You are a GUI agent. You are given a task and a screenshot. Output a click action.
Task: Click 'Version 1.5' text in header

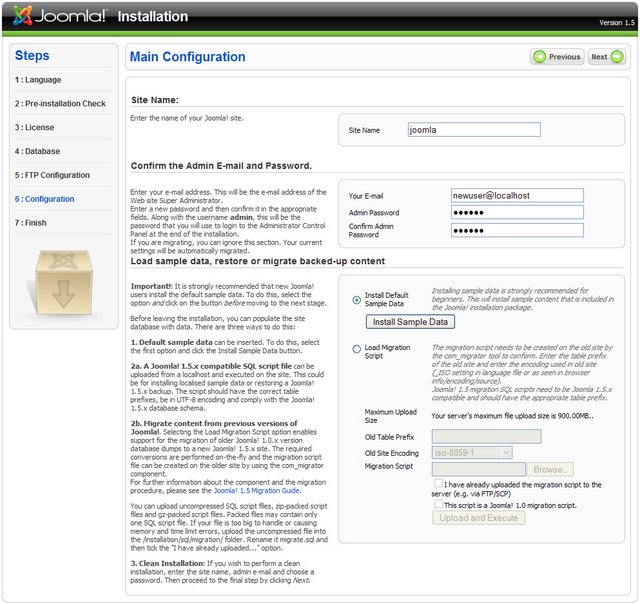(x=617, y=23)
